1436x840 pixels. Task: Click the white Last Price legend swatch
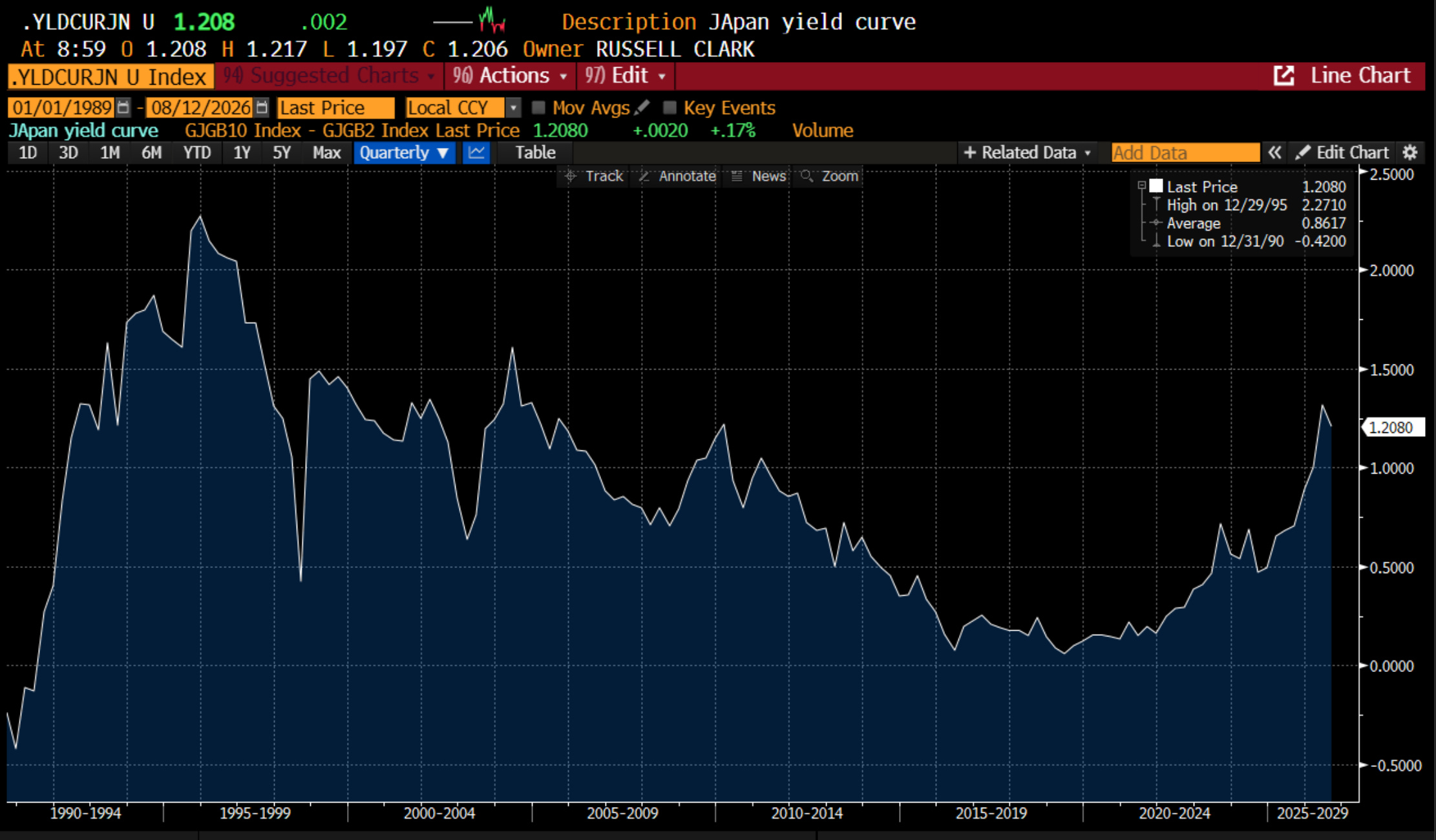click(1156, 186)
